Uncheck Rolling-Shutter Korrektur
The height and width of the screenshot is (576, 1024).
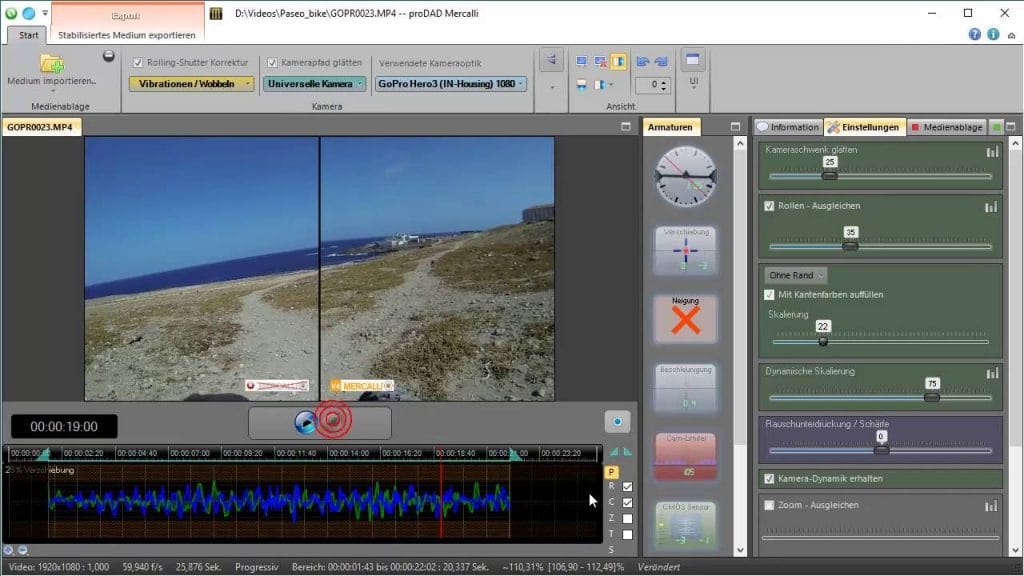tap(138, 61)
